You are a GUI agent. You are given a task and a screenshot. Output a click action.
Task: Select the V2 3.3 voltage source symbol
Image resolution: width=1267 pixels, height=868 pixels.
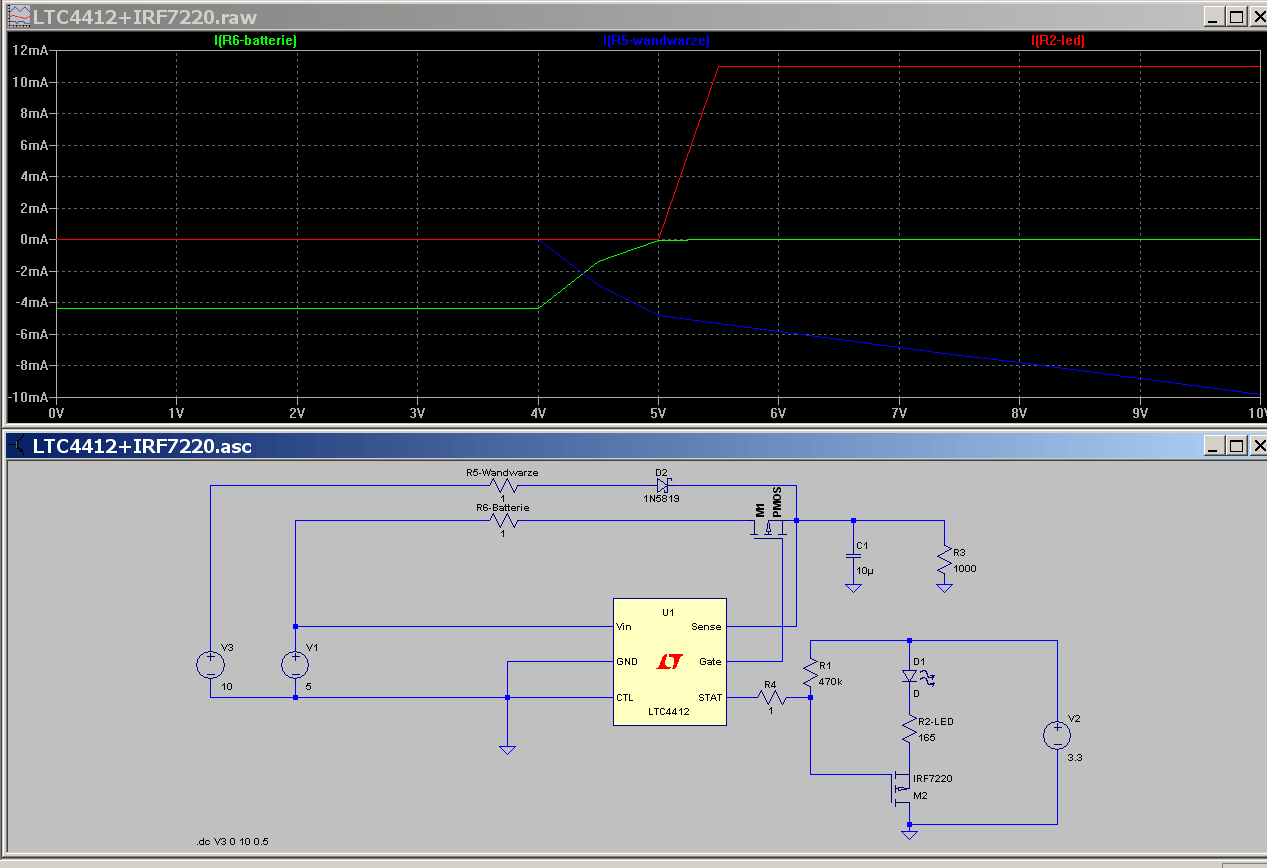[x=1057, y=737]
